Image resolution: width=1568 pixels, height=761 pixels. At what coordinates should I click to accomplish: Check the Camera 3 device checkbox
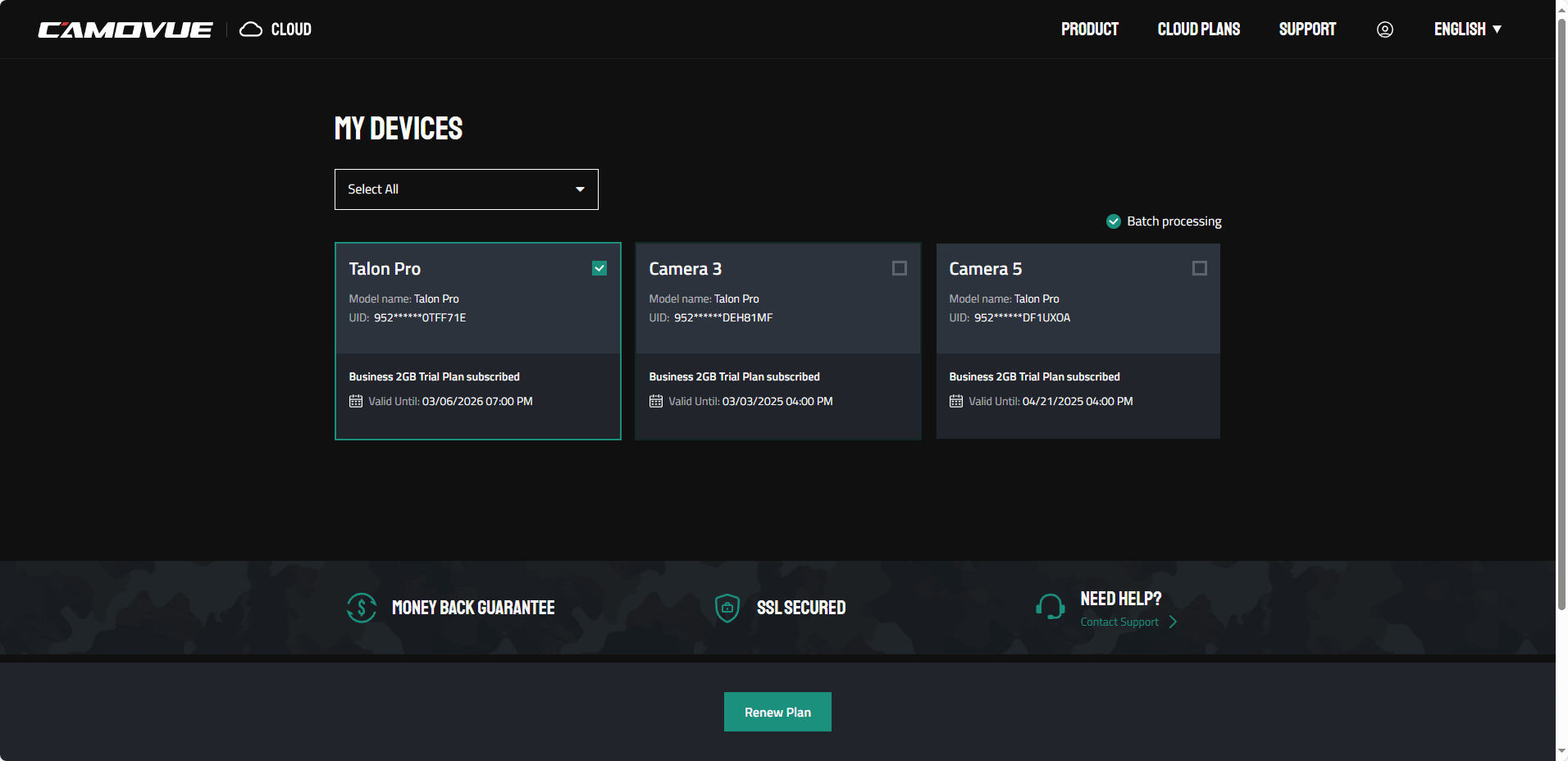(x=900, y=268)
